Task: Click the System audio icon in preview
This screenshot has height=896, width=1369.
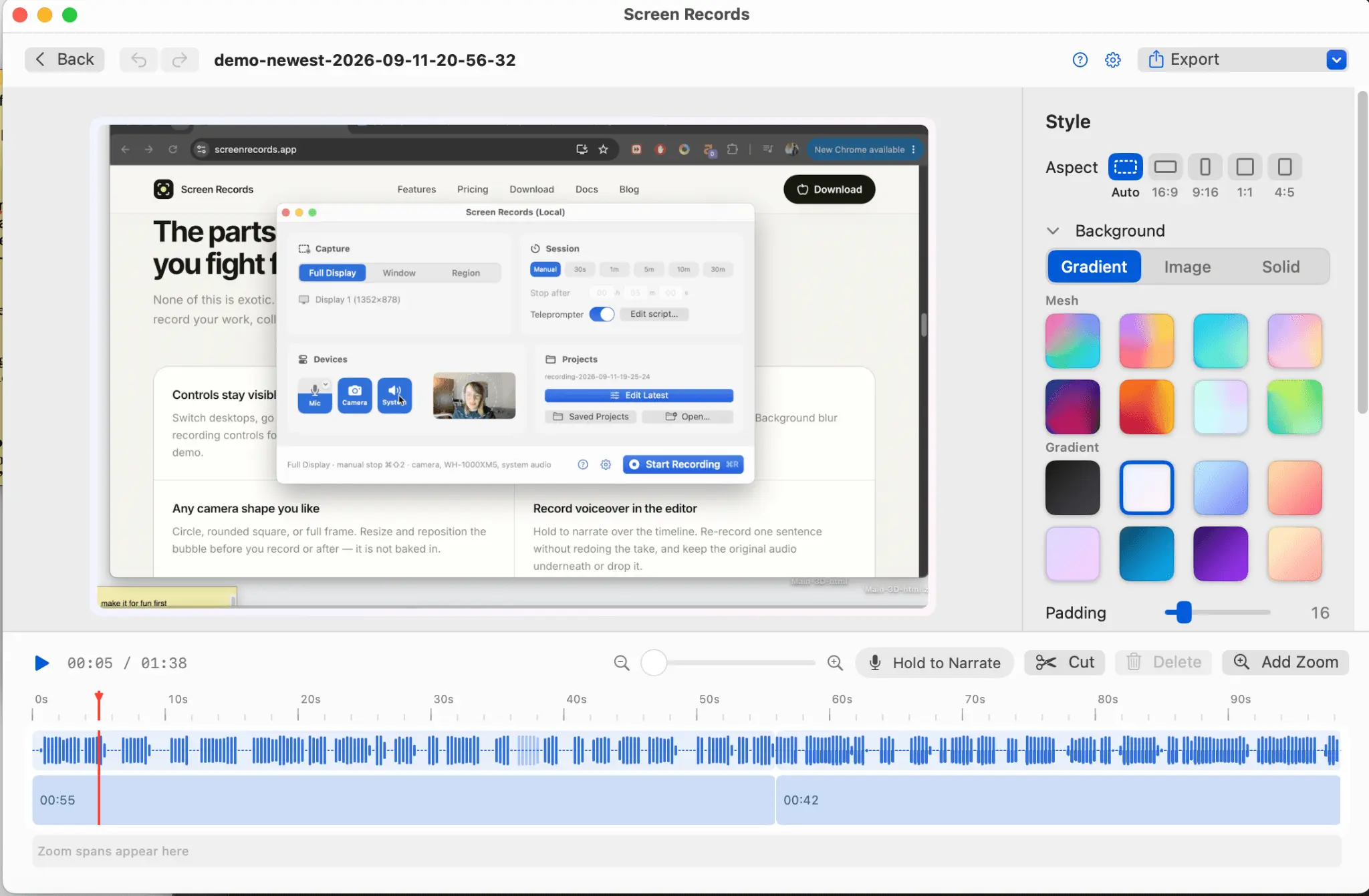Action: point(394,396)
